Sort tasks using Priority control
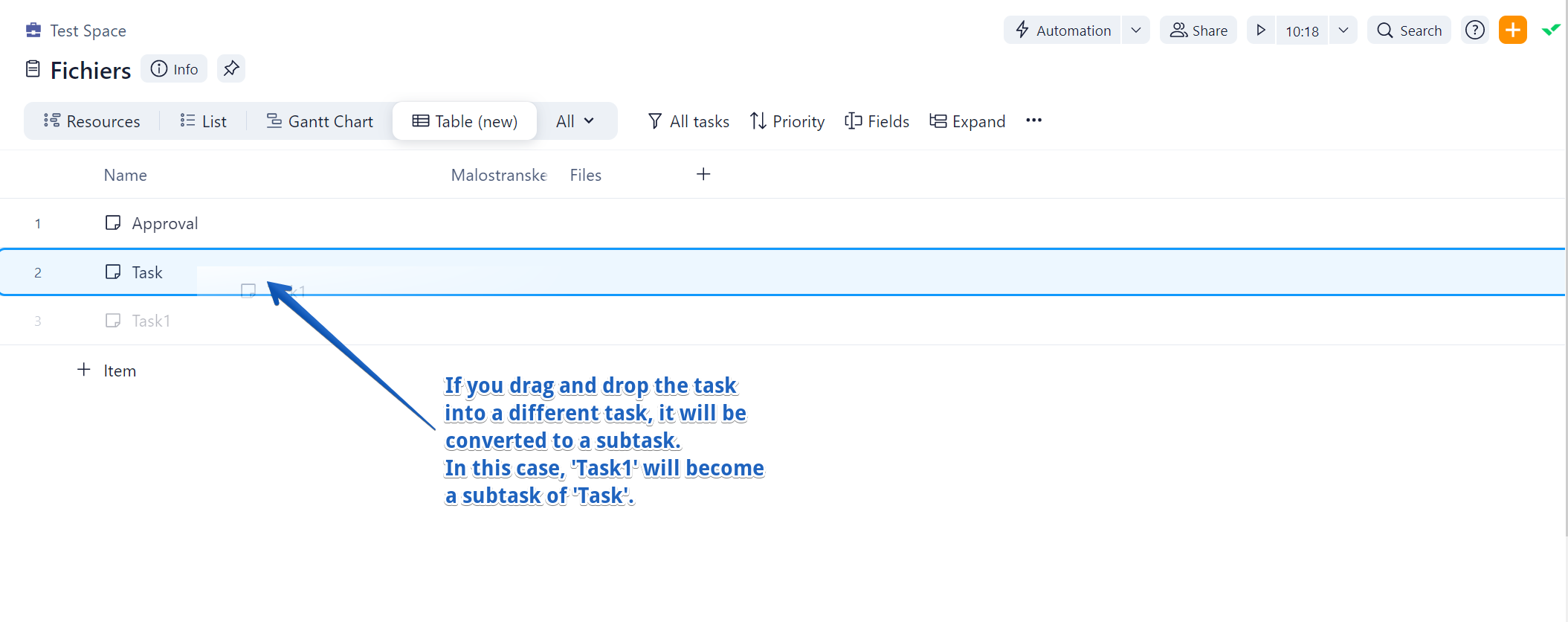This screenshot has height=622, width=1568. [787, 121]
